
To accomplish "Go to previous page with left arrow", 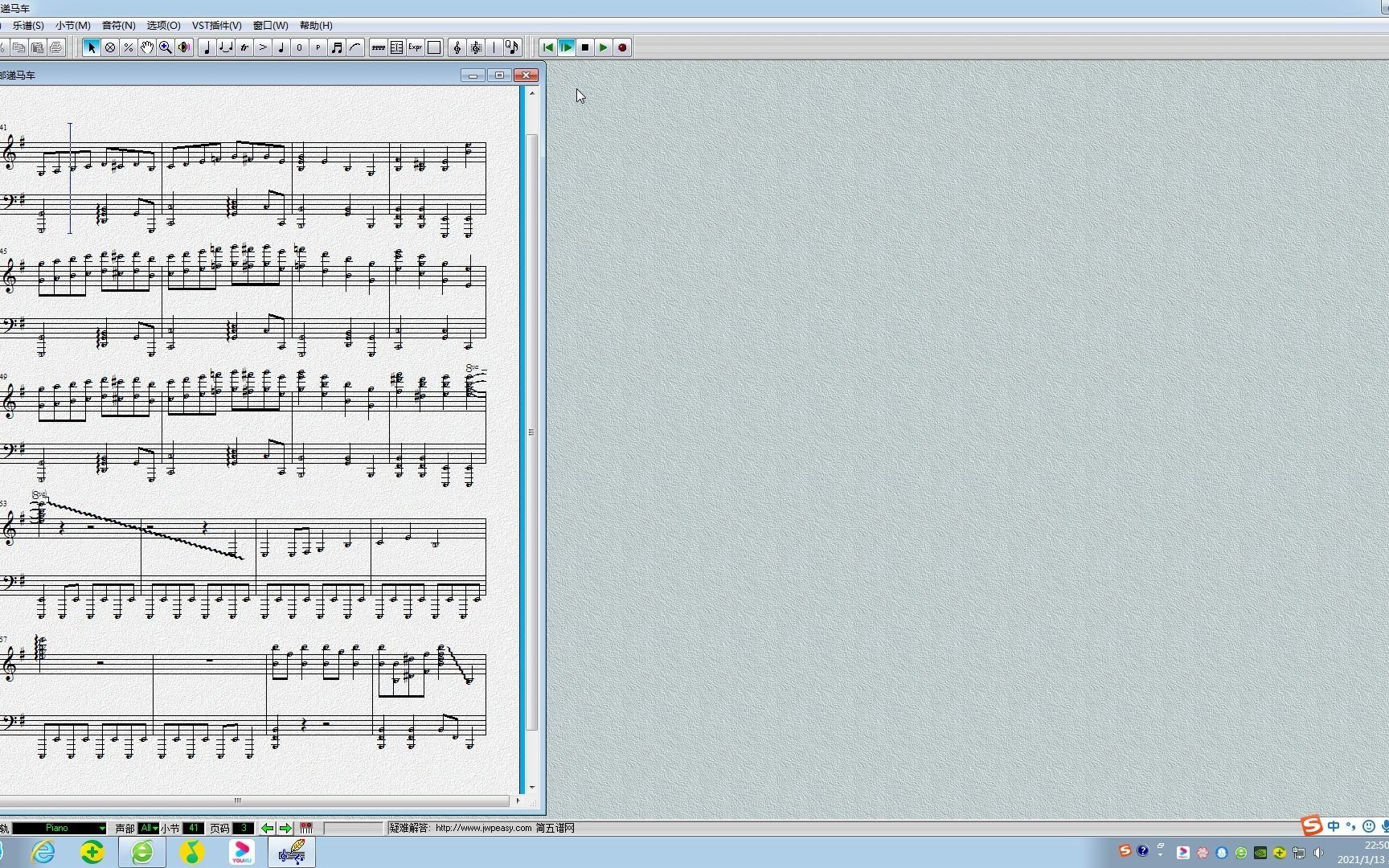I will click(x=267, y=828).
